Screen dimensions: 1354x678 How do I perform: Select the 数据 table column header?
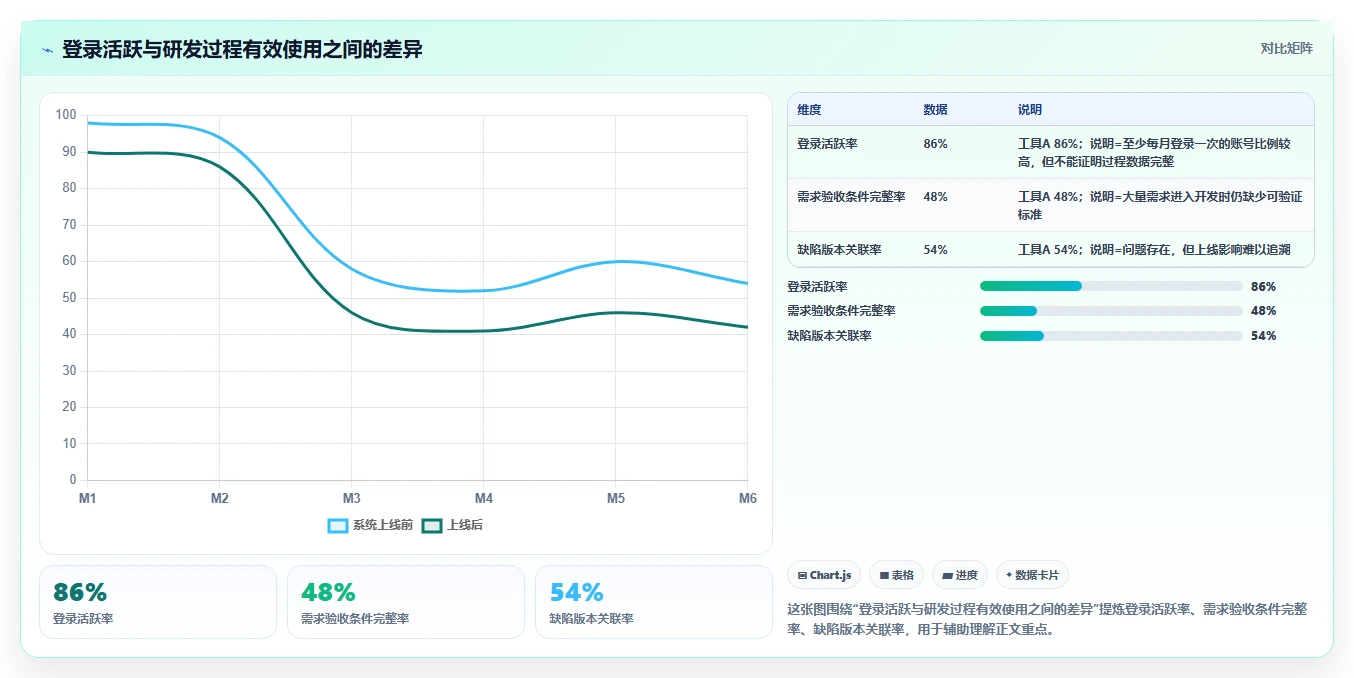(x=935, y=110)
